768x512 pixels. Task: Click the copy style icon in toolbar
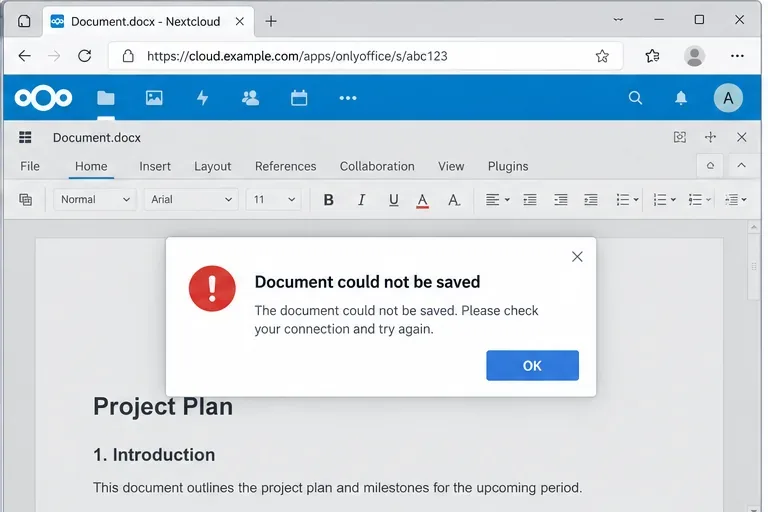(25, 199)
